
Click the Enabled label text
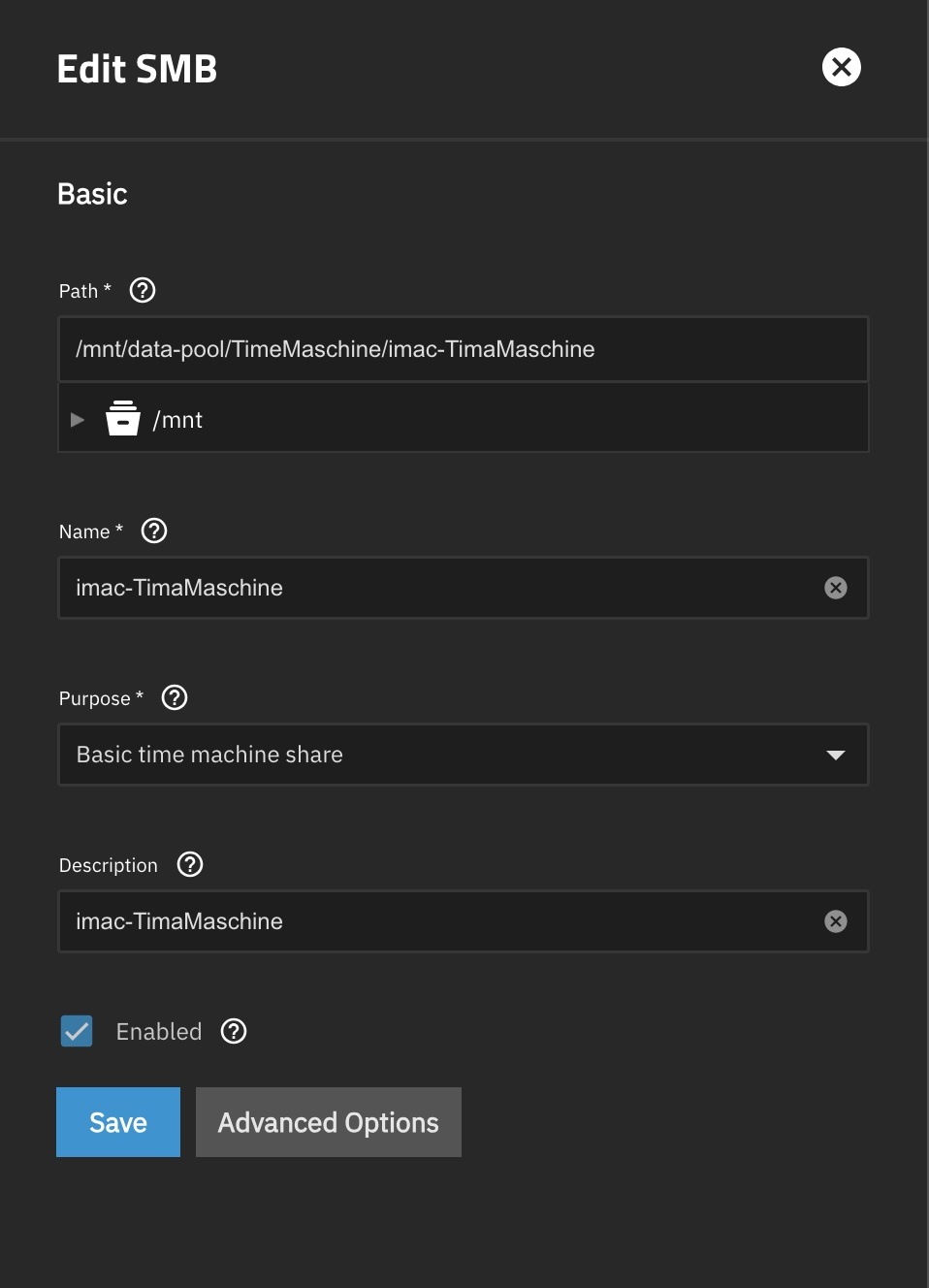point(159,1031)
